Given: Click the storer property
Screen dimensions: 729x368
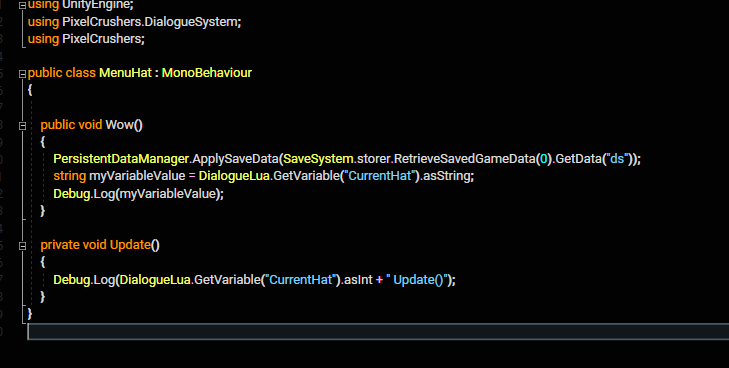Looking at the screenshot, I should click(x=374, y=159).
